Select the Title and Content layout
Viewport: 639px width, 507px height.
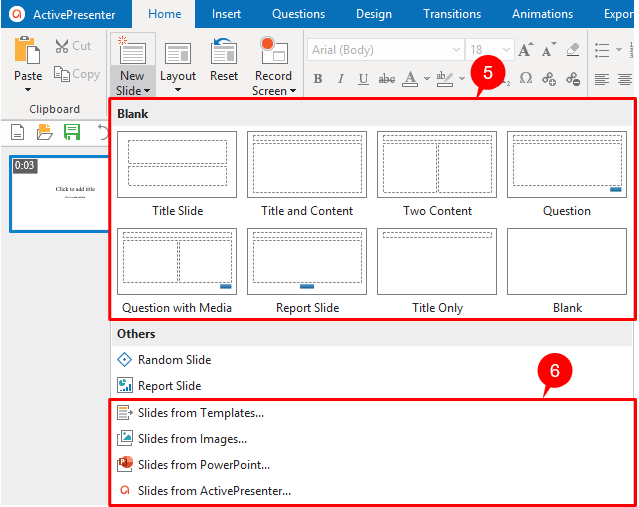tap(307, 165)
